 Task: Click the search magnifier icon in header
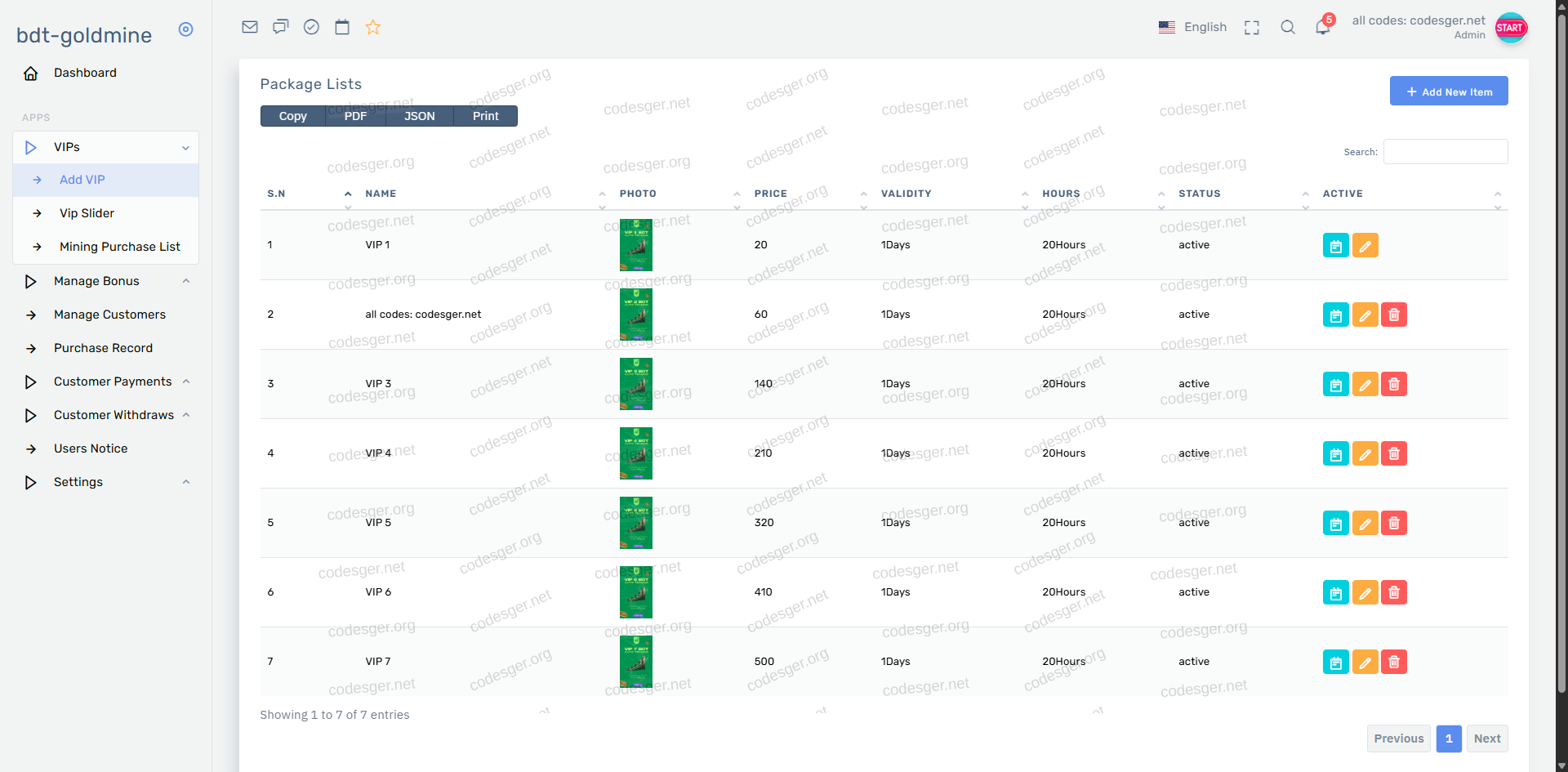1288,27
